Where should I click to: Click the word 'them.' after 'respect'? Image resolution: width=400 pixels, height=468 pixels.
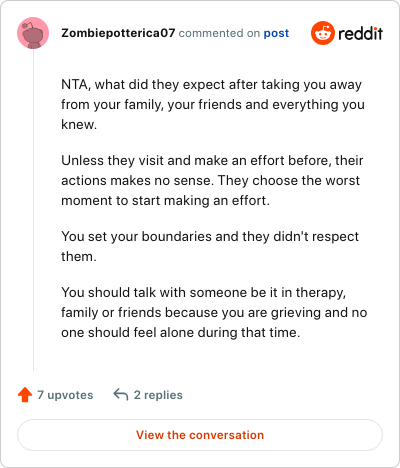coord(79,256)
